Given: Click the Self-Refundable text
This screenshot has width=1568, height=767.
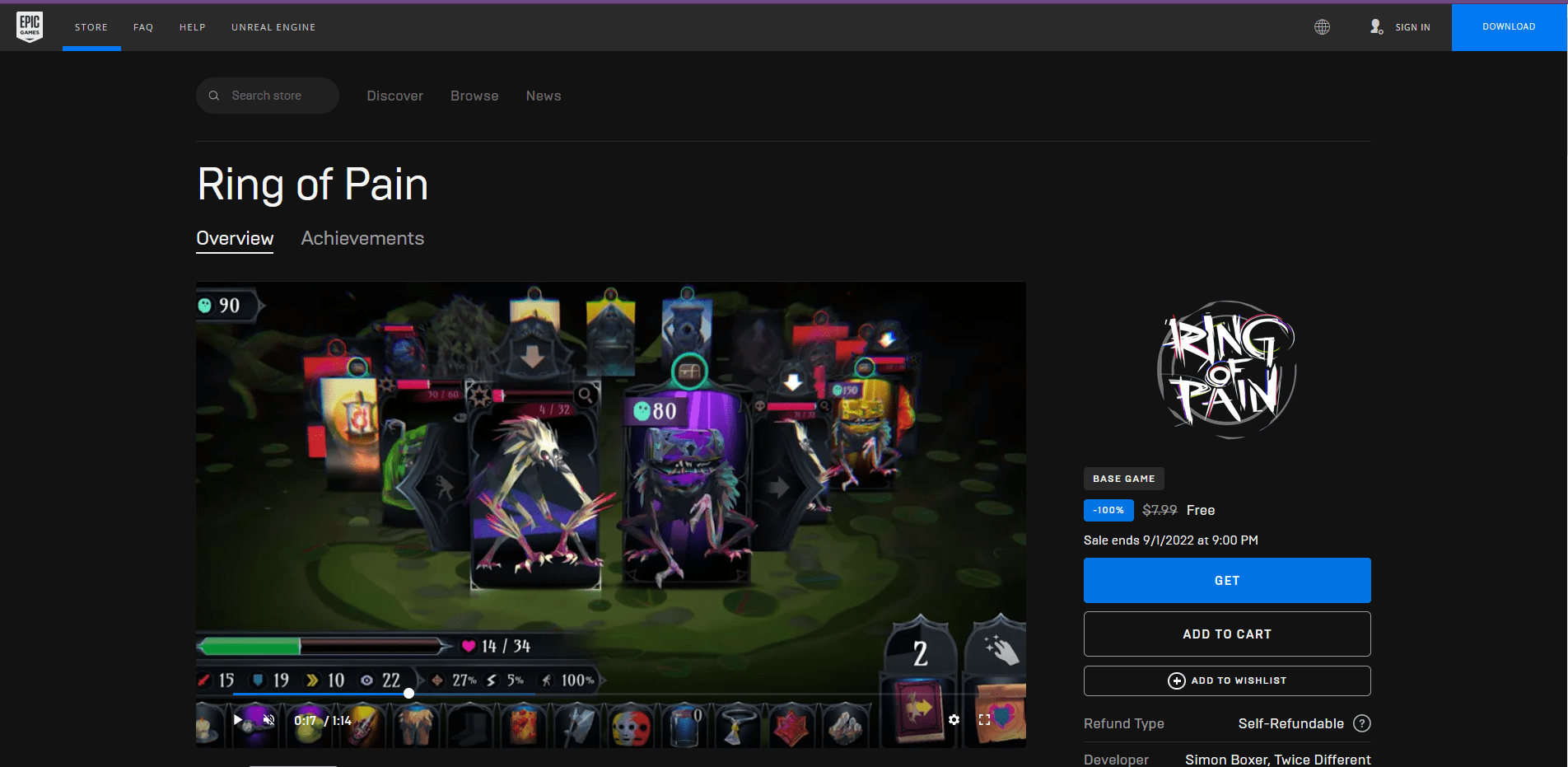Looking at the screenshot, I should pos(1291,723).
